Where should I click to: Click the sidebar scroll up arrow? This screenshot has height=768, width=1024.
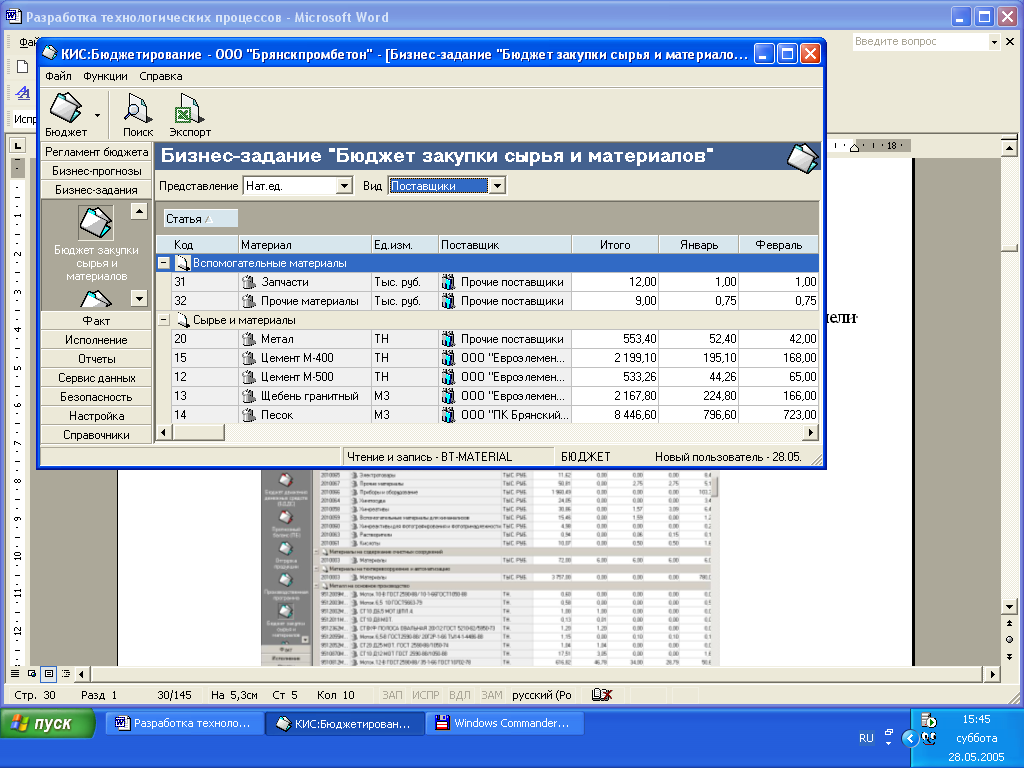click(139, 211)
